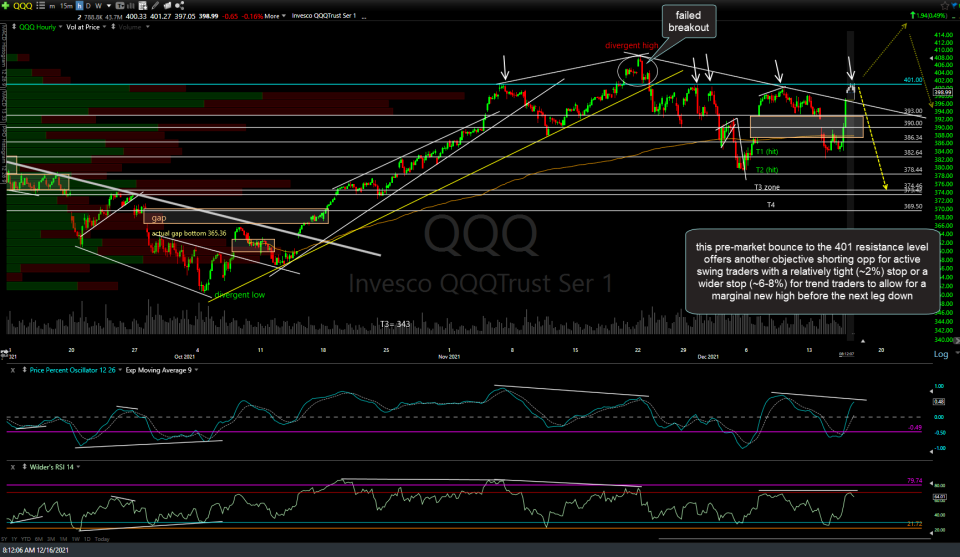The image size is (960, 557).
Task: Click the Invesco QQQTrust Ser 1 description
Action: (x=324, y=16)
